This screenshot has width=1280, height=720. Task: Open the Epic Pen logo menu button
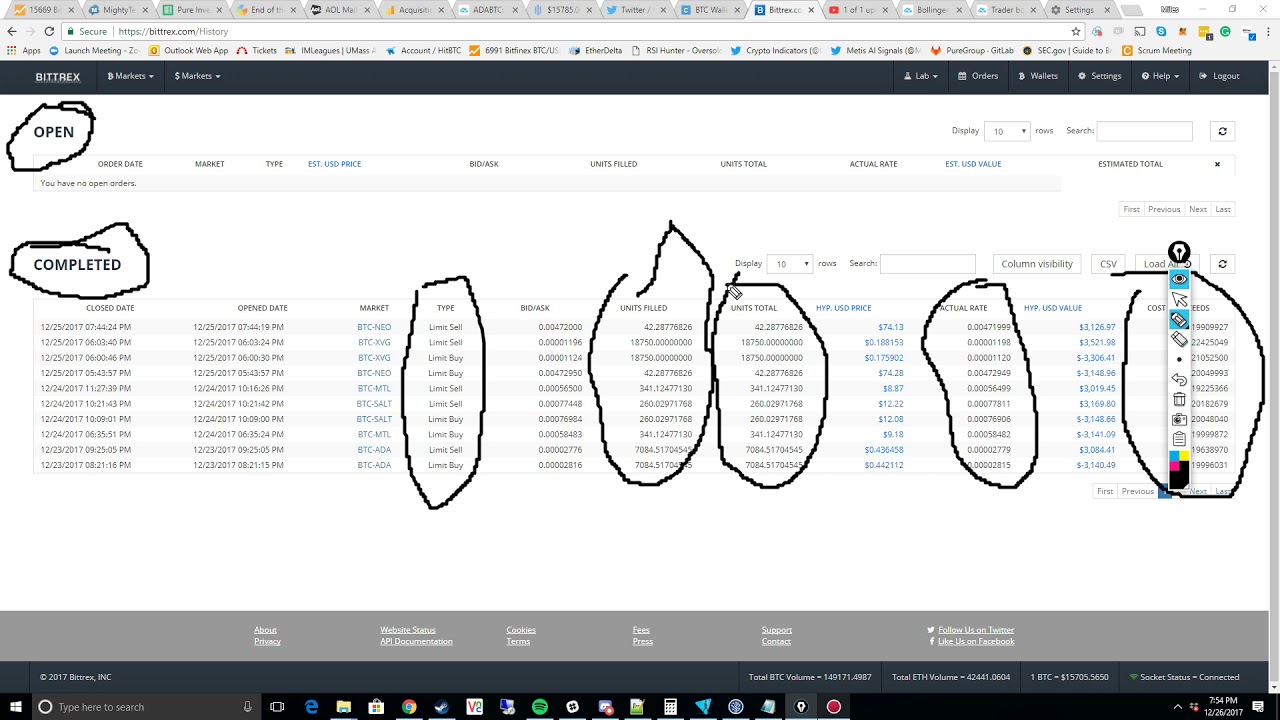[x=1179, y=252]
